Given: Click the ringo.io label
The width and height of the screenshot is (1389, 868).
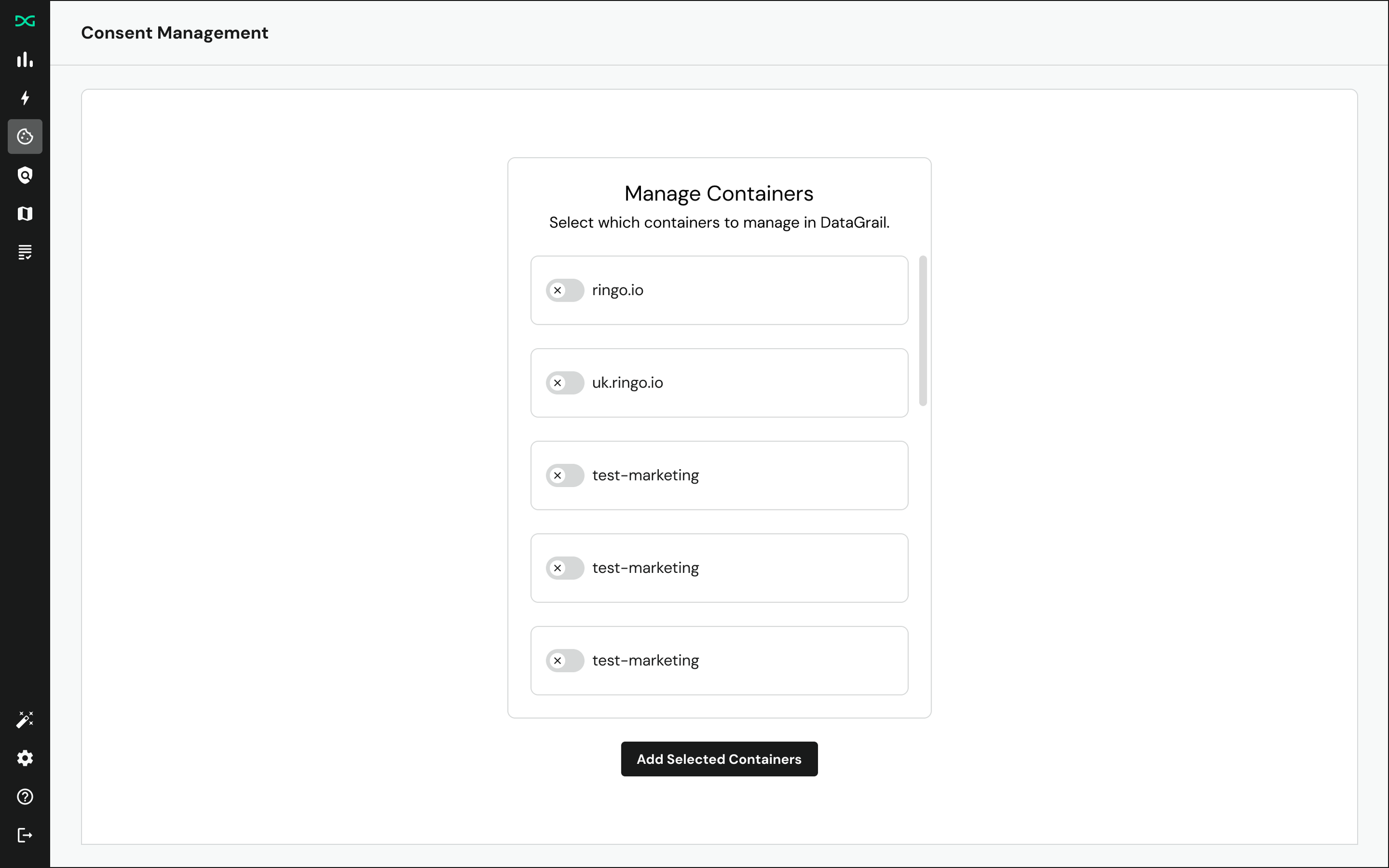Looking at the screenshot, I should click(x=618, y=291).
